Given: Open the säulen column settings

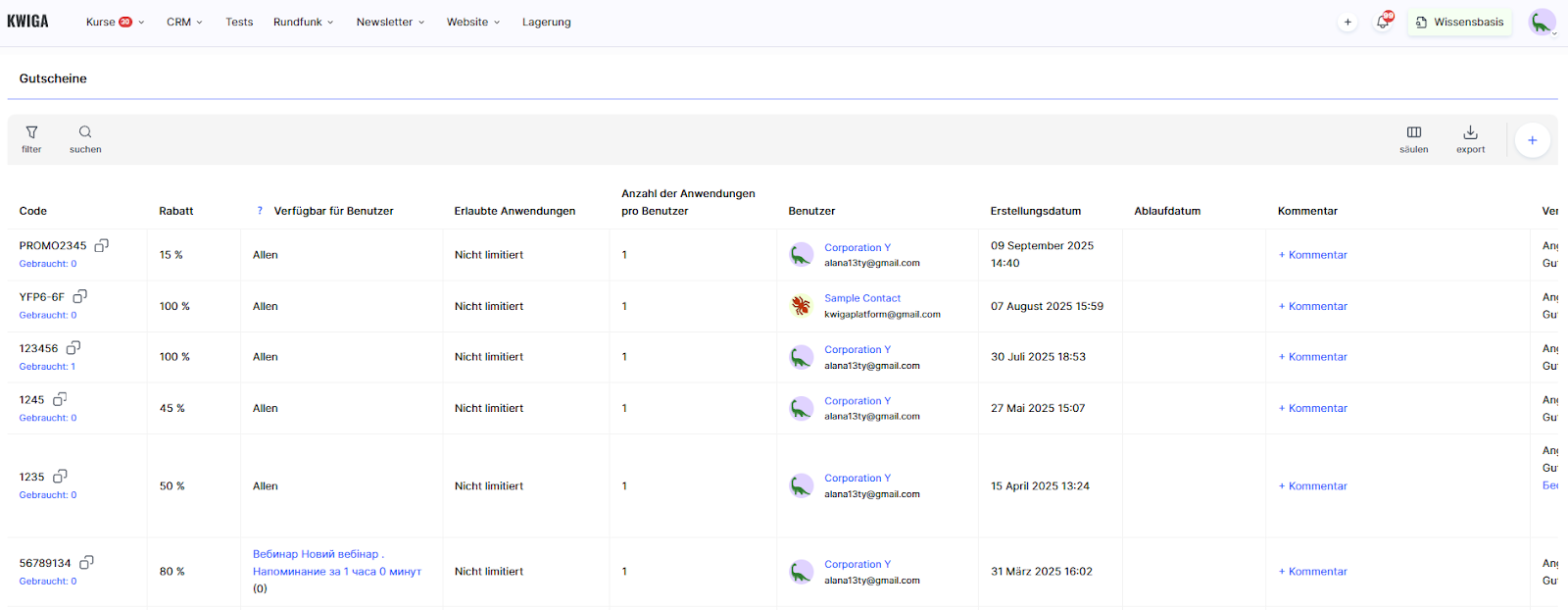Looking at the screenshot, I should pyautogui.click(x=1413, y=138).
